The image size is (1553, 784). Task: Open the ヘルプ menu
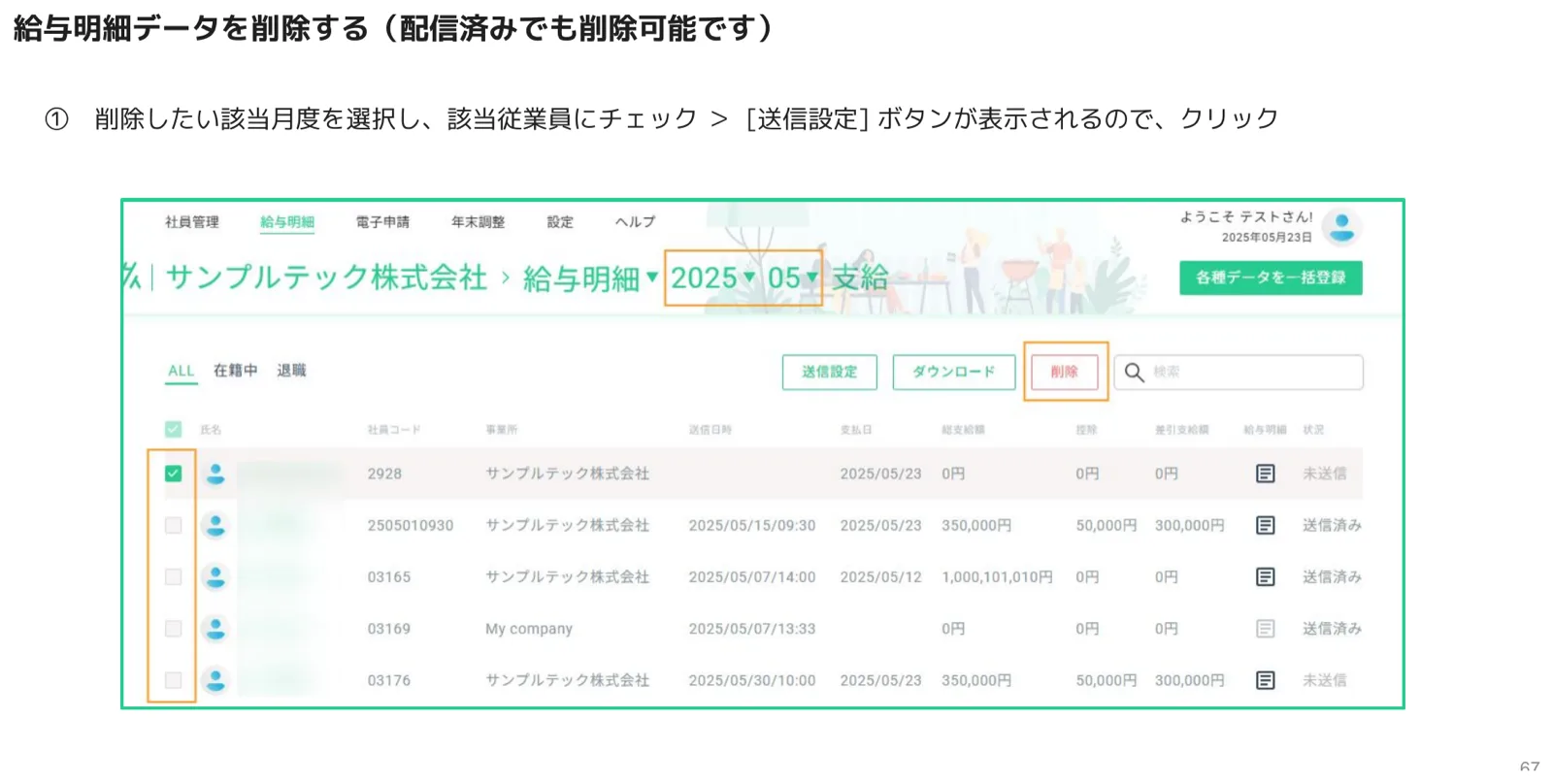635,222
